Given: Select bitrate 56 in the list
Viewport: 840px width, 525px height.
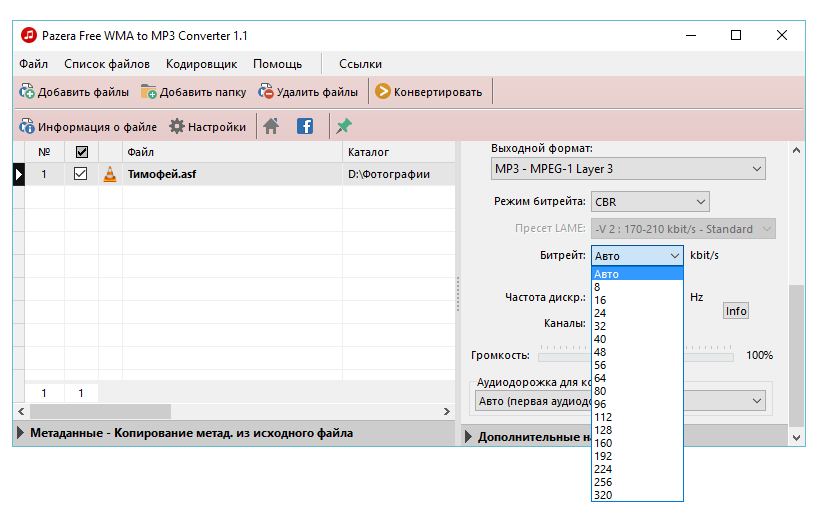Looking at the screenshot, I should tap(638, 365).
